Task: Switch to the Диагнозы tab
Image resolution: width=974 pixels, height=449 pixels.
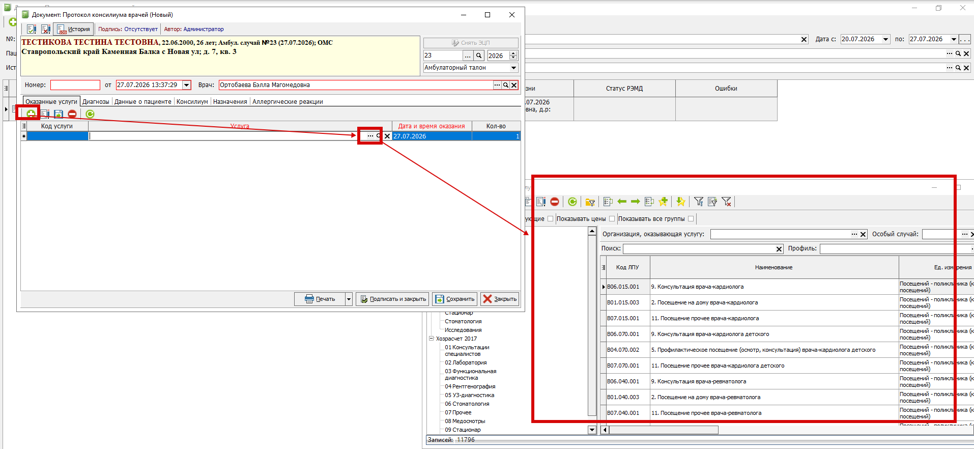Action: coord(96,101)
